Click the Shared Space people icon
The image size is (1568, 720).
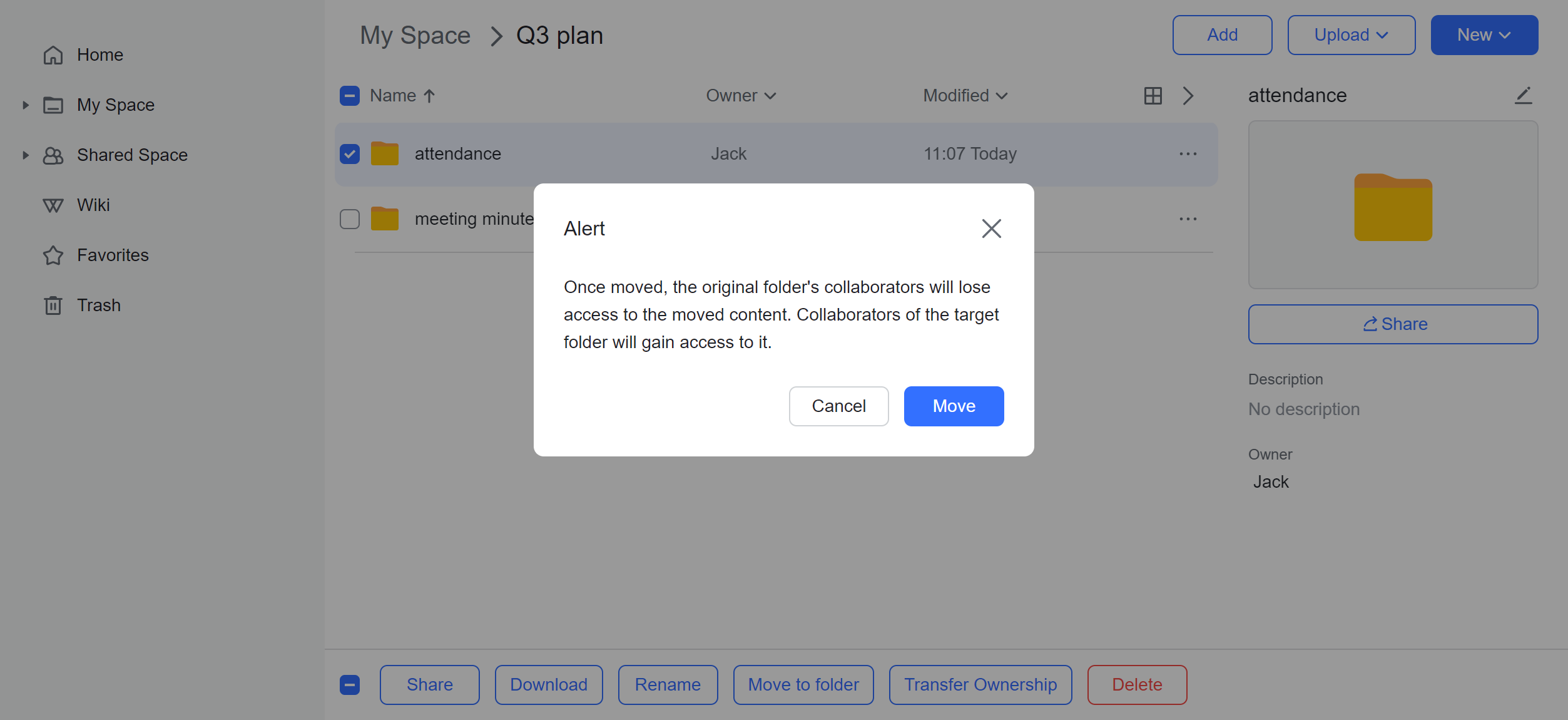coord(53,155)
